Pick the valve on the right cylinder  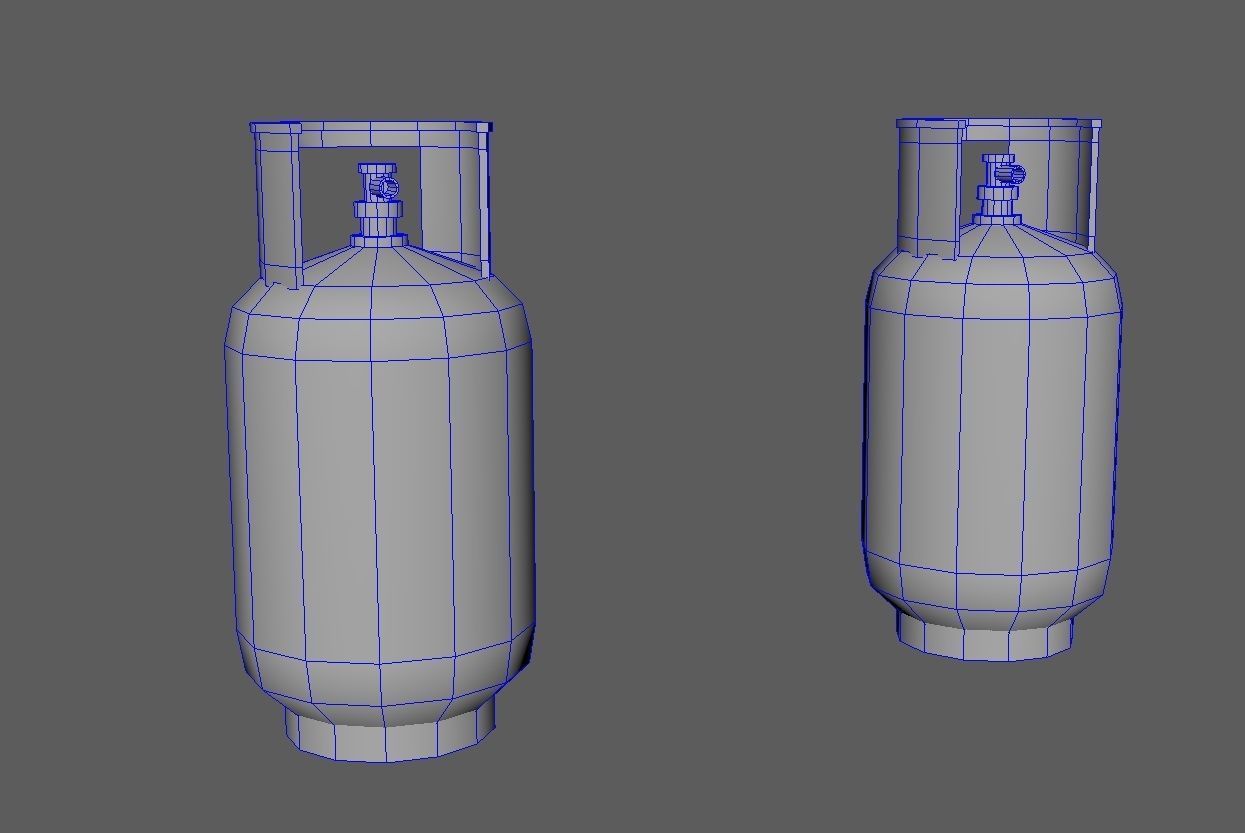pyautogui.click(x=1000, y=188)
